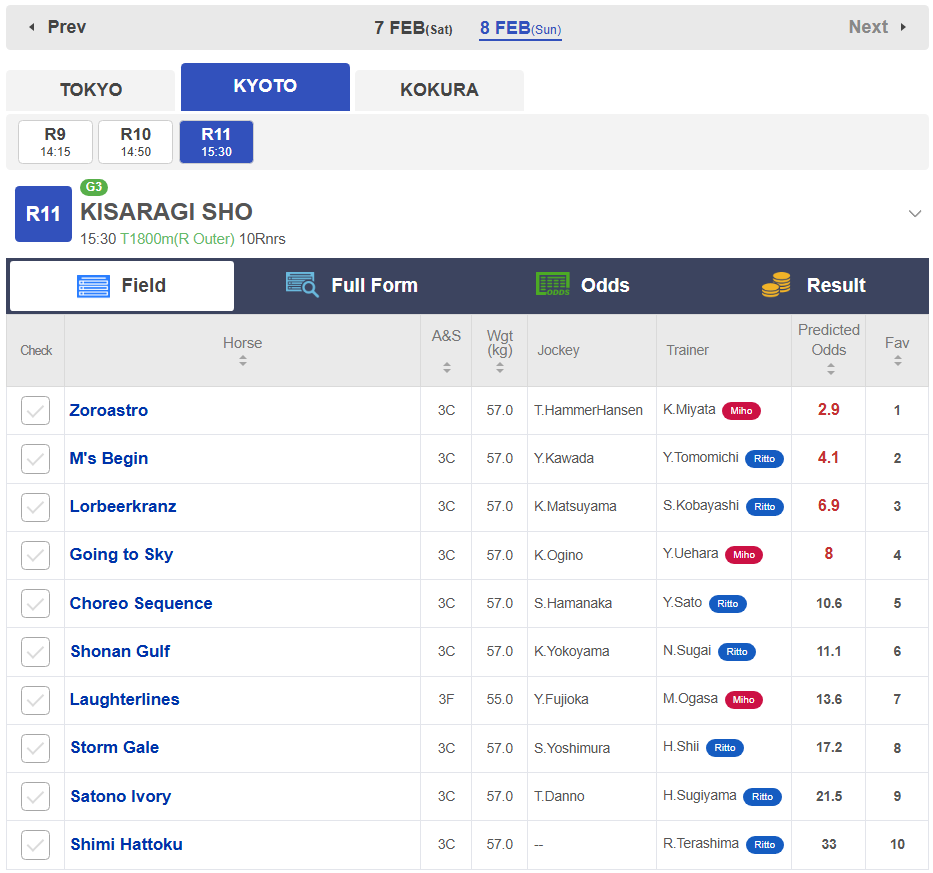The image size is (933, 873).
Task: Check the box for Shonan Gulf
Action: pyautogui.click(x=35, y=652)
